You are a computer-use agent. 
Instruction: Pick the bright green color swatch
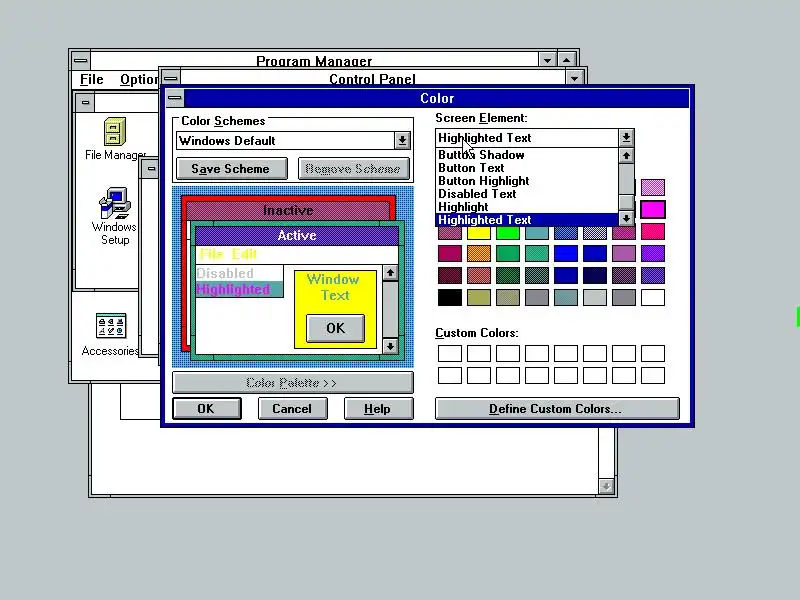pyautogui.click(x=508, y=233)
